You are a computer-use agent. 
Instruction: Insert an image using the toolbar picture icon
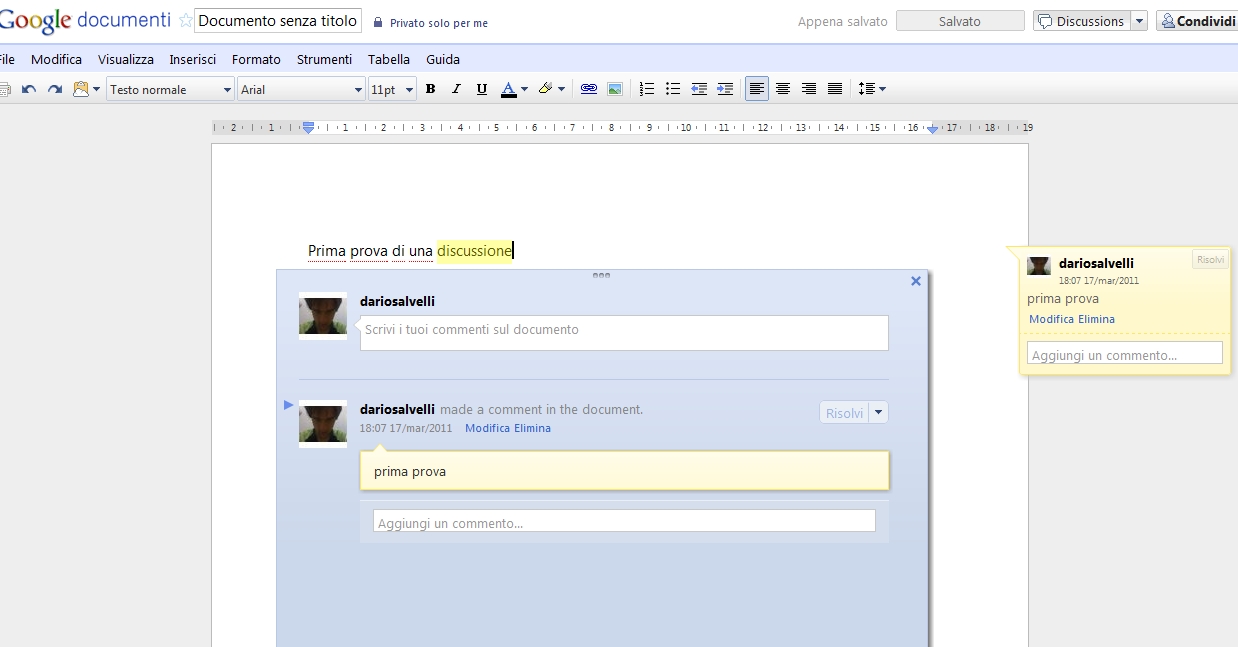click(x=615, y=89)
